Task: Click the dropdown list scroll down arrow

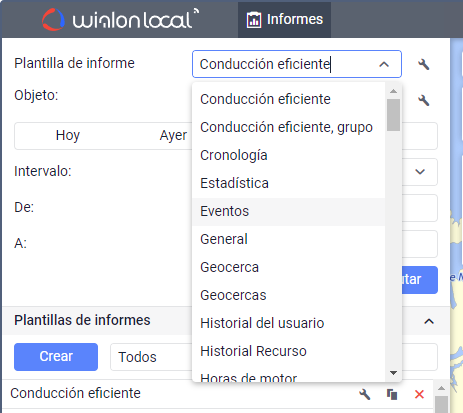Action: (x=393, y=373)
